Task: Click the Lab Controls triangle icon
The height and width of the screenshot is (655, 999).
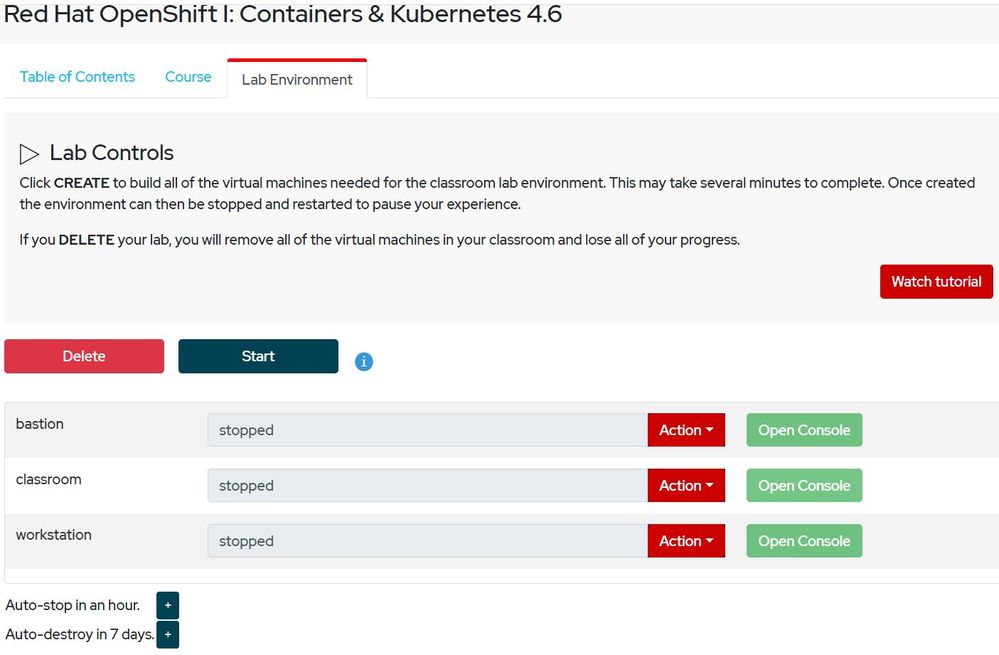Action: (30, 154)
